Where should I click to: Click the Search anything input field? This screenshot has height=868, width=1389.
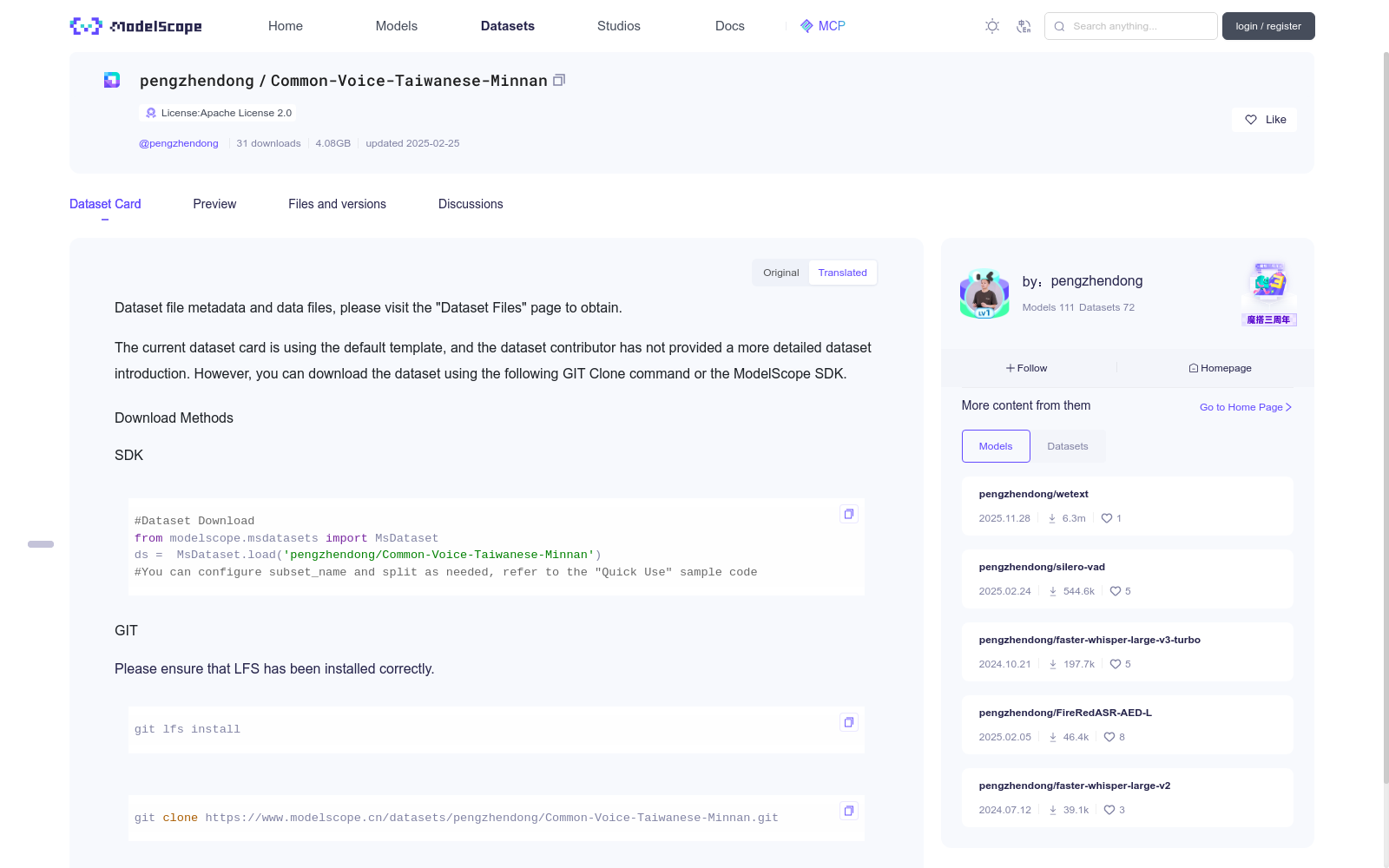1131,26
